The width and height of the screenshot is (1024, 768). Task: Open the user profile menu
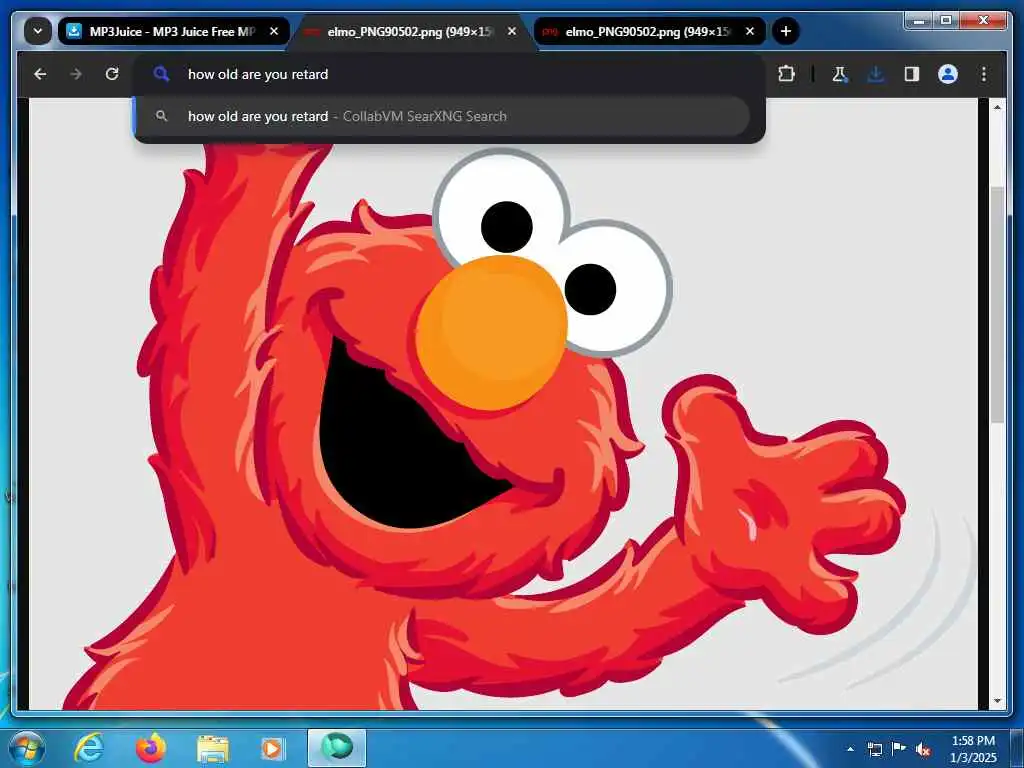point(948,74)
